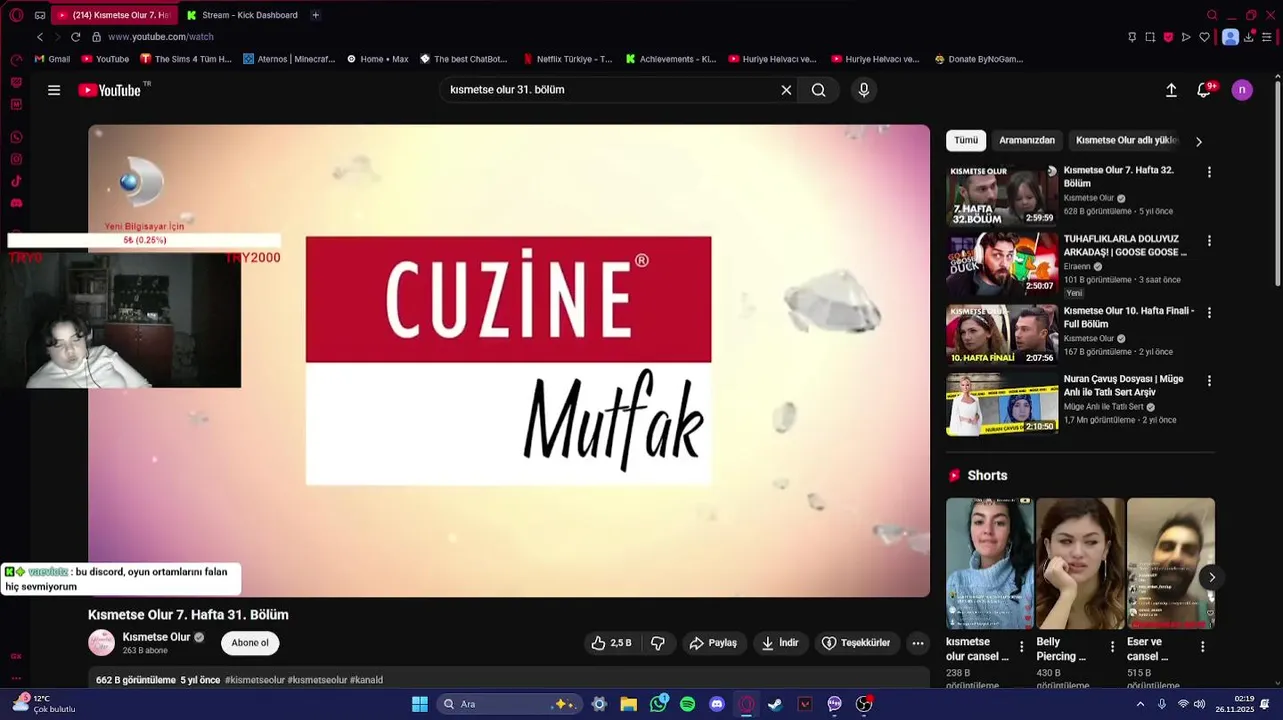Switch to the Kısmetse Olur YouTube tab
Image resolution: width=1283 pixels, height=720 pixels.
[113, 15]
